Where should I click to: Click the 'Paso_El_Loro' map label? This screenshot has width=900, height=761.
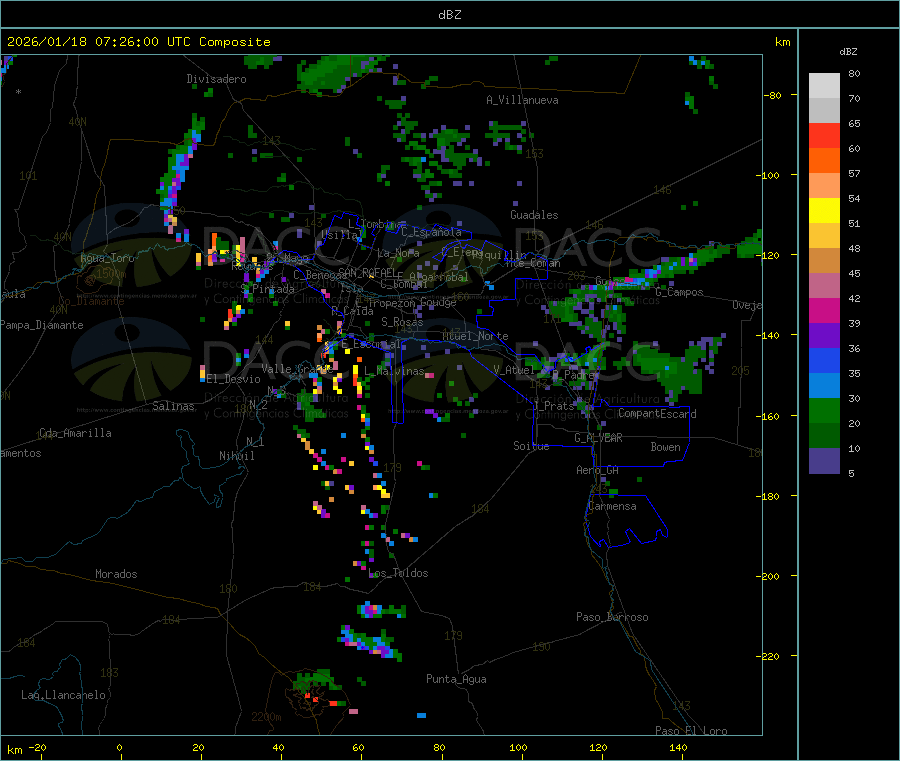[x=691, y=731]
